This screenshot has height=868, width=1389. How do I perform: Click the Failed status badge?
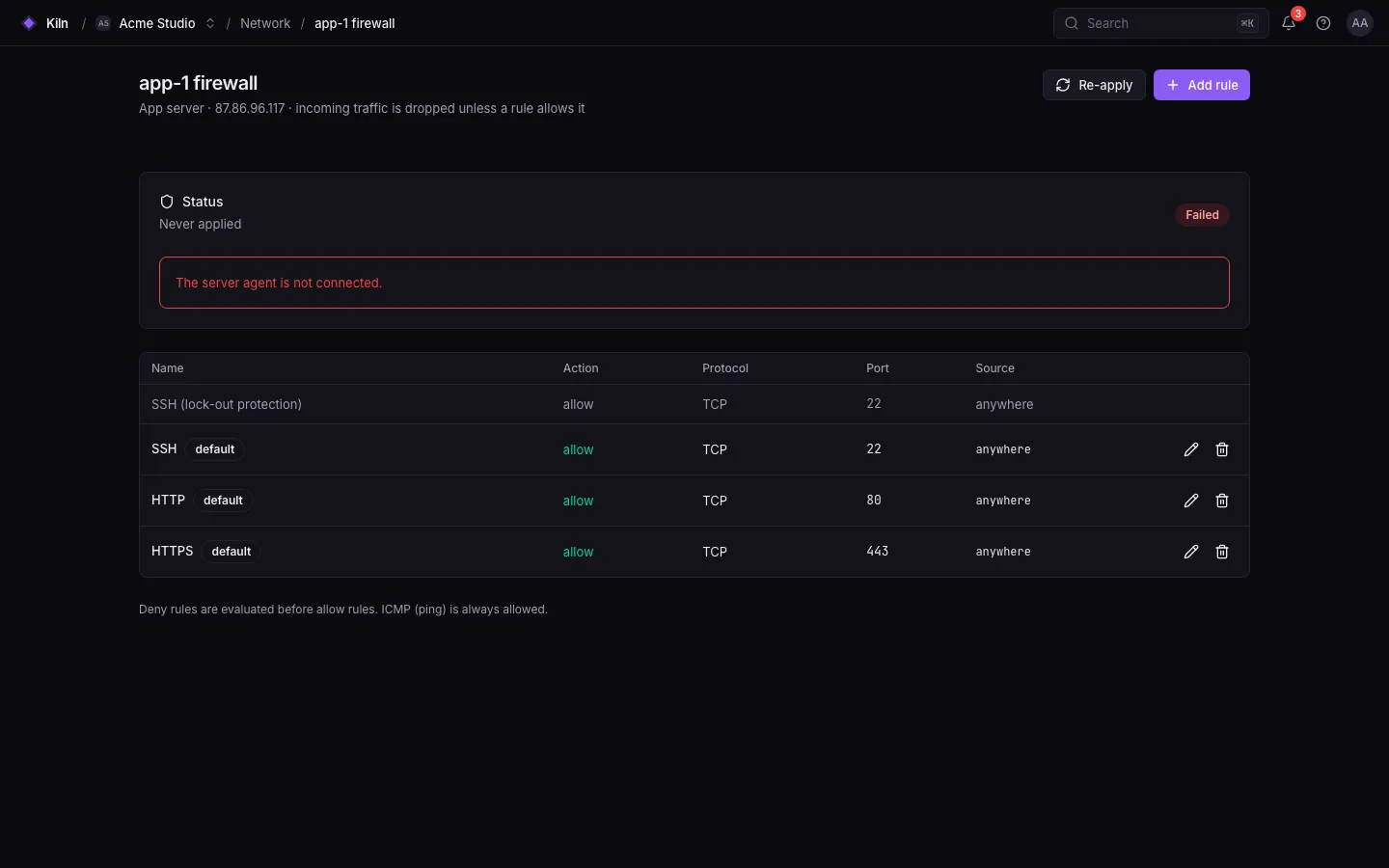[1202, 215]
